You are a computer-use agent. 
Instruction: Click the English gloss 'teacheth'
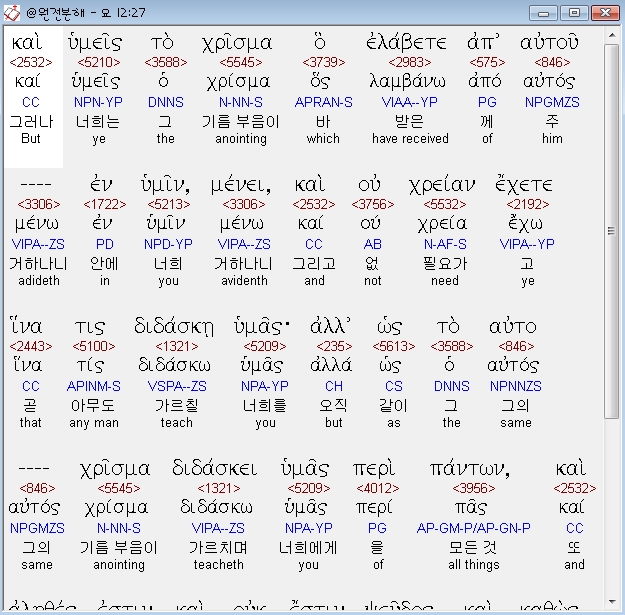point(218,564)
